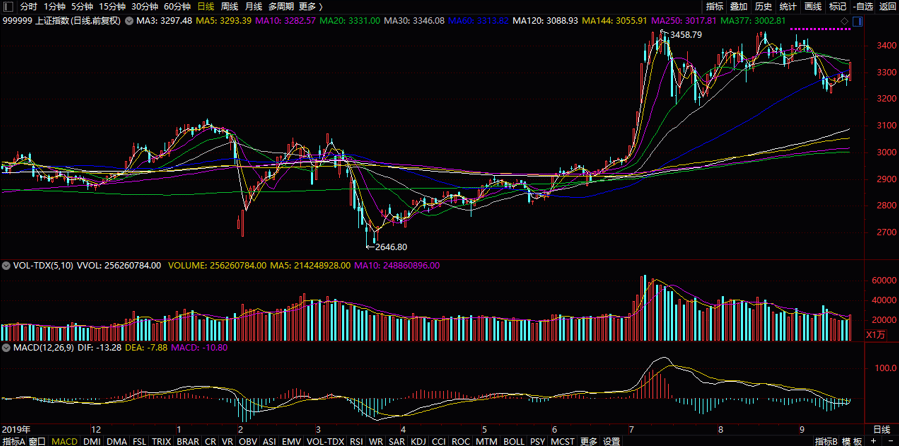Click the settings circle icon beside VOL-TDX

pos(6,266)
